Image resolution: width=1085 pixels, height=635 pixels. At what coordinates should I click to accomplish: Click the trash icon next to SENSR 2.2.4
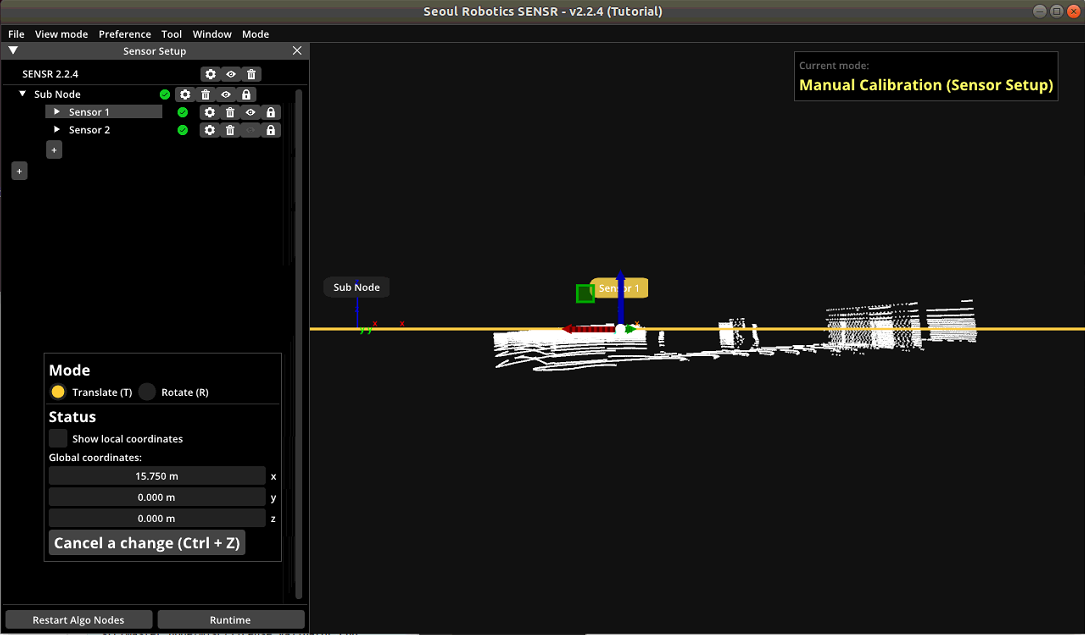point(250,73)
